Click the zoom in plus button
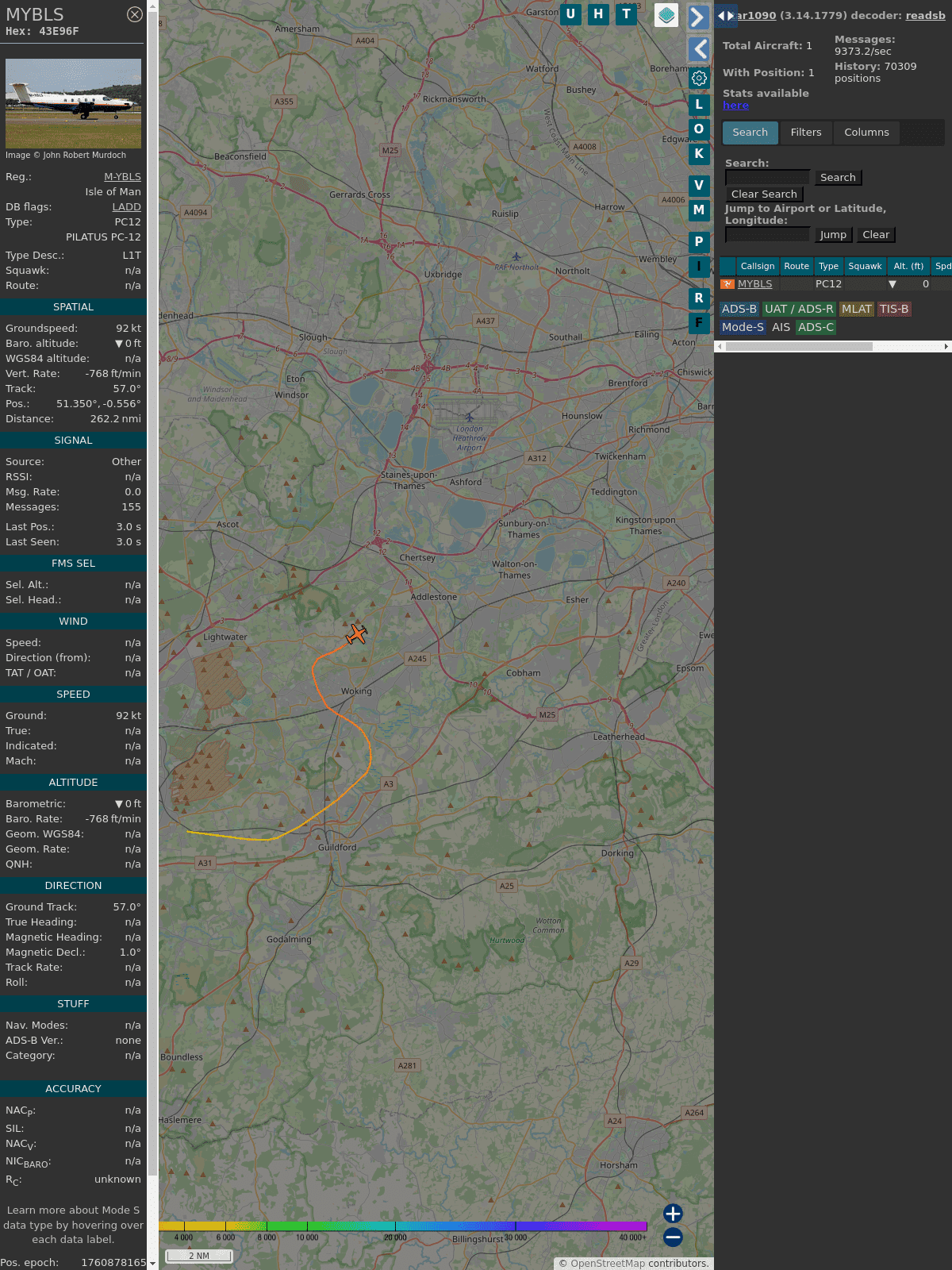This screenshot has height=1270, width=952. coord(673,1213)
